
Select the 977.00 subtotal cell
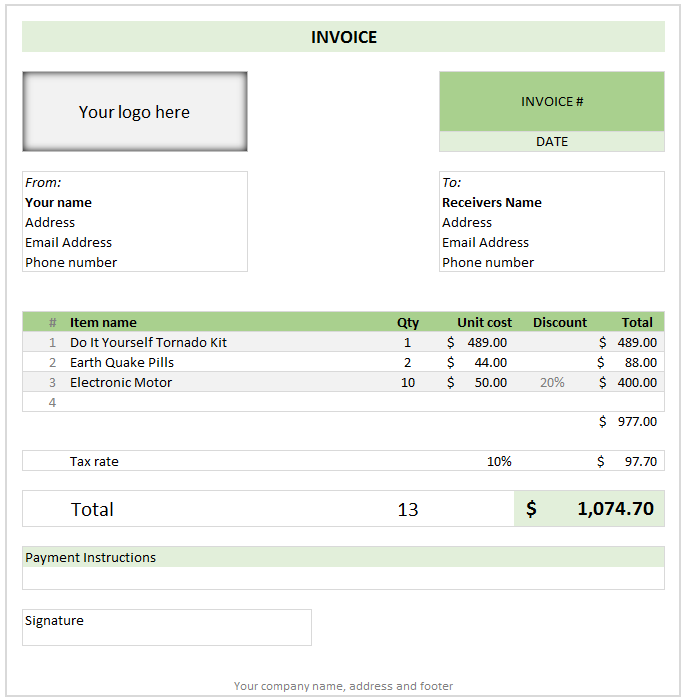click(x=628, y=421)
